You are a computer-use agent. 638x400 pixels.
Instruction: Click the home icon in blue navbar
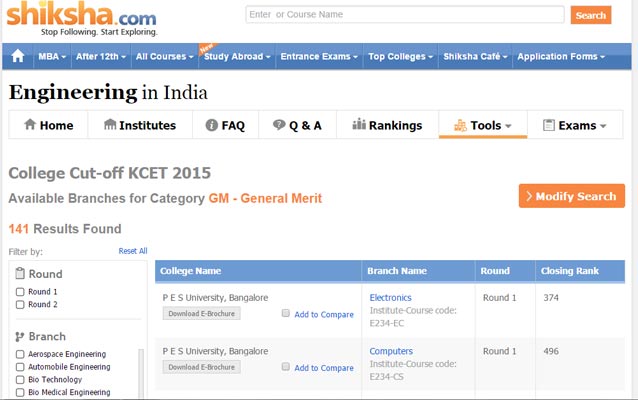pyautogui.click(x=18, y=57)
